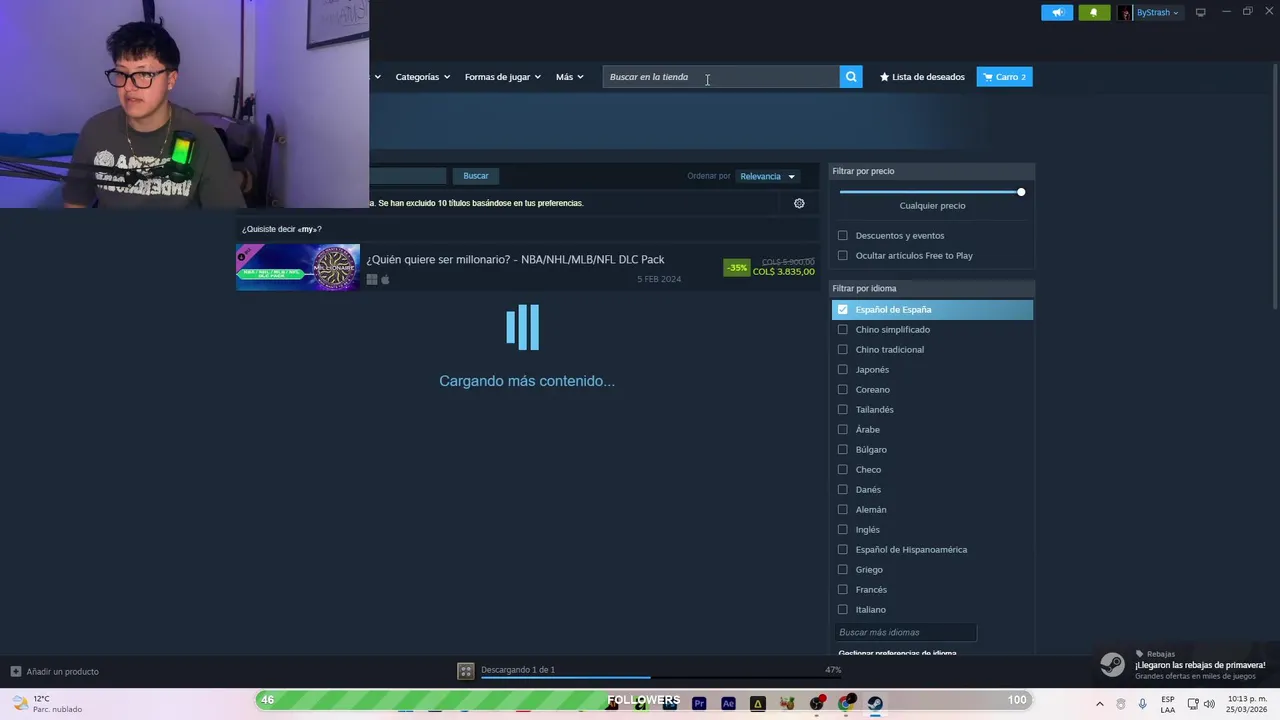The image size is (1280, 720).
Task: Open Steam from the taskbar
Action: [875, 703]
